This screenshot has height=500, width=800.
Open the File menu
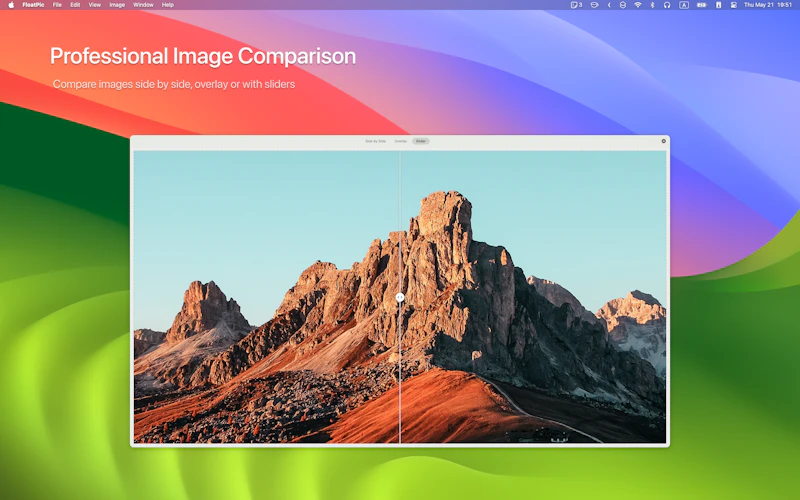point(57,5)
